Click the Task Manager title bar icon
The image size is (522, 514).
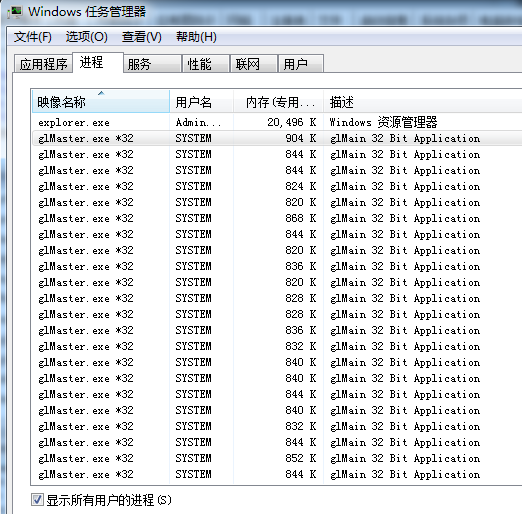[x=15, y=12]
